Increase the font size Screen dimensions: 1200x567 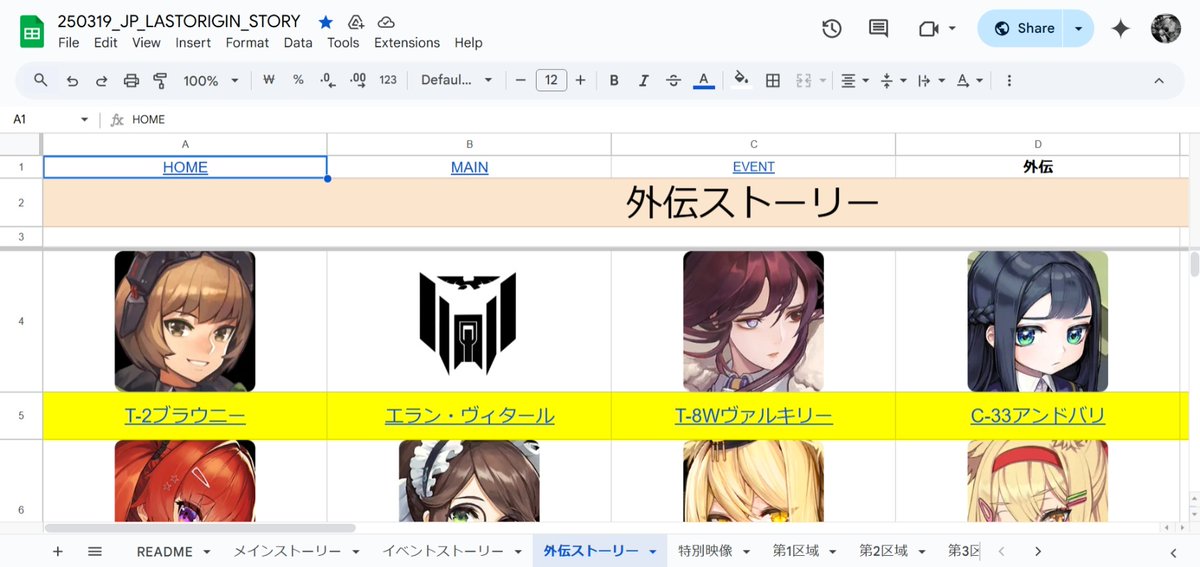pyautogui.click(x=580, y=80)
